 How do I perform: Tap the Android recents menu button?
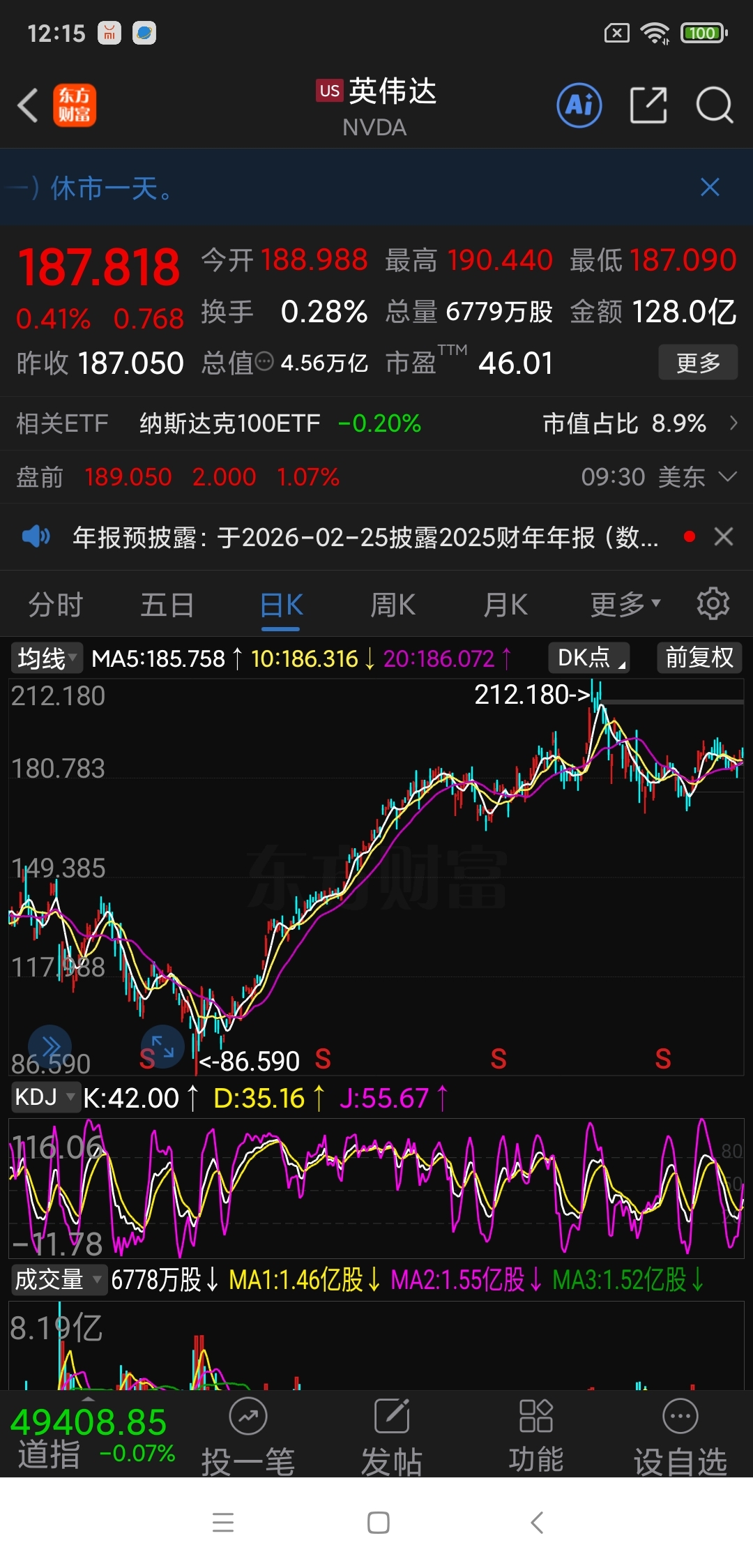pos(223,1523)
